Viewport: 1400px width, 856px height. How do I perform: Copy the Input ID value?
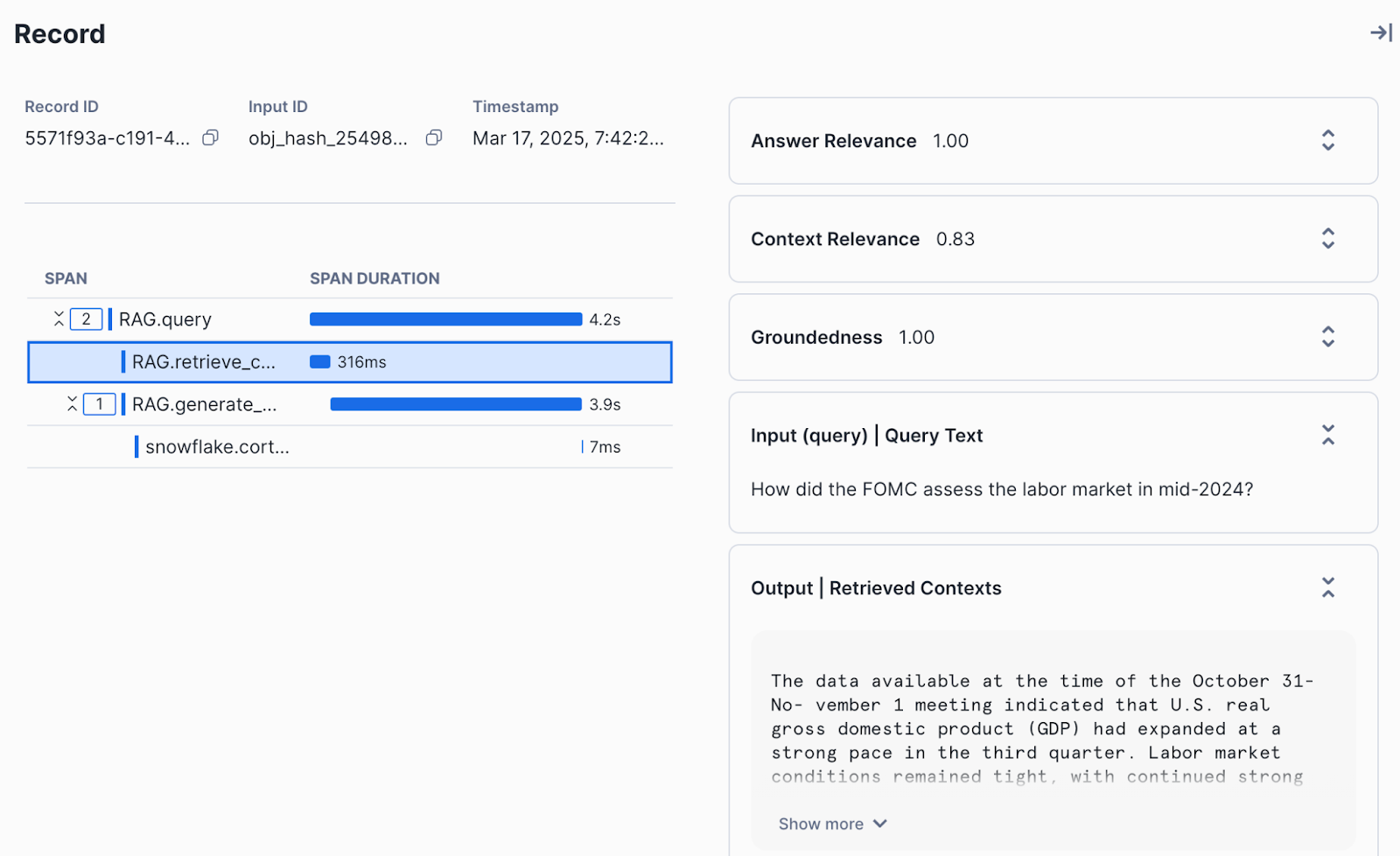tap(434, 138)
